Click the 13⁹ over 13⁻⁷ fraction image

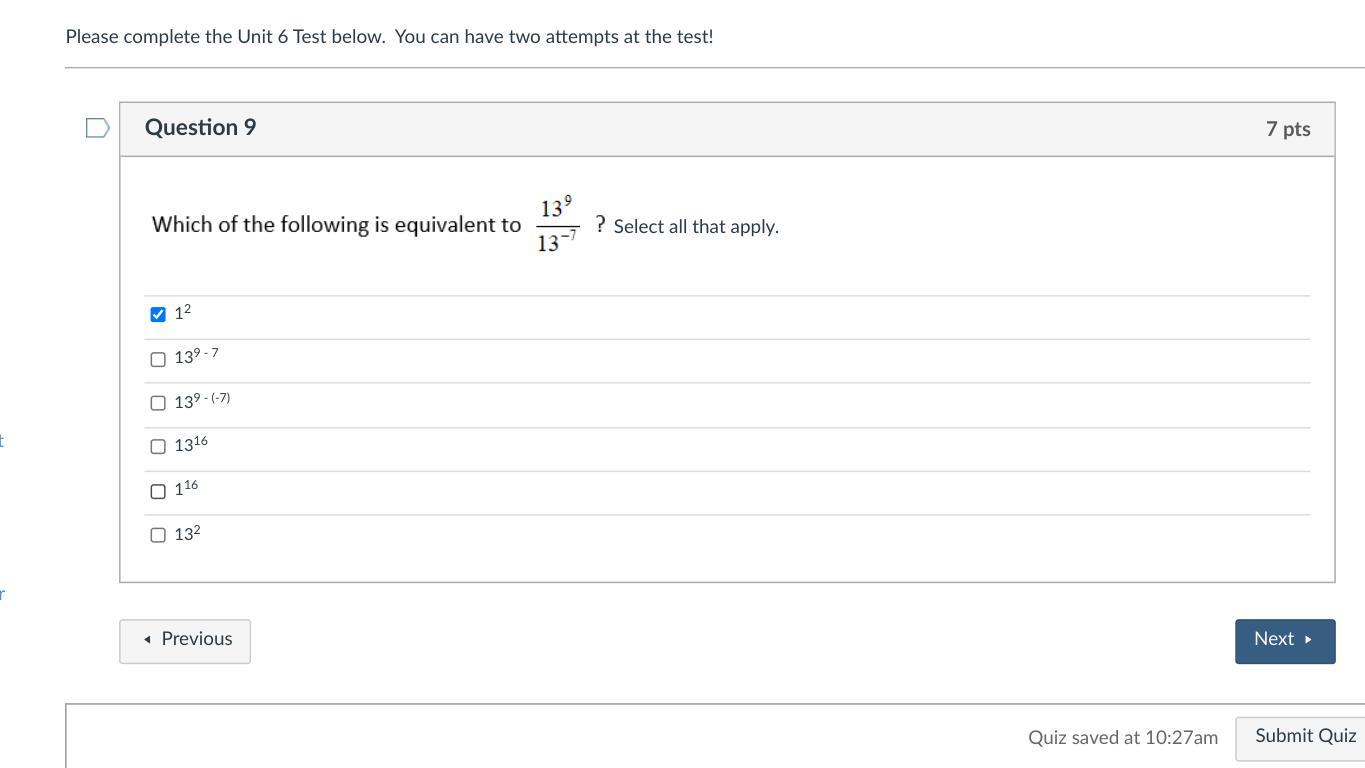coord(557,225)
